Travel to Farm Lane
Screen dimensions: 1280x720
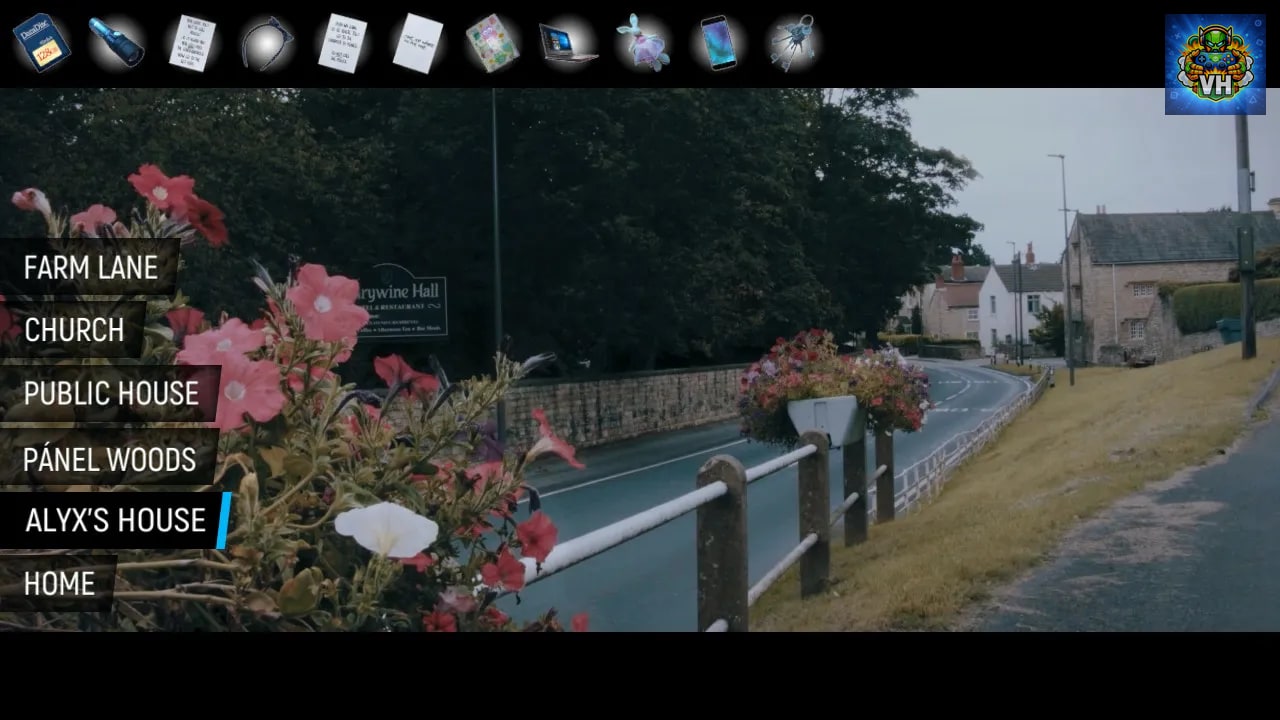coord(90,267)
